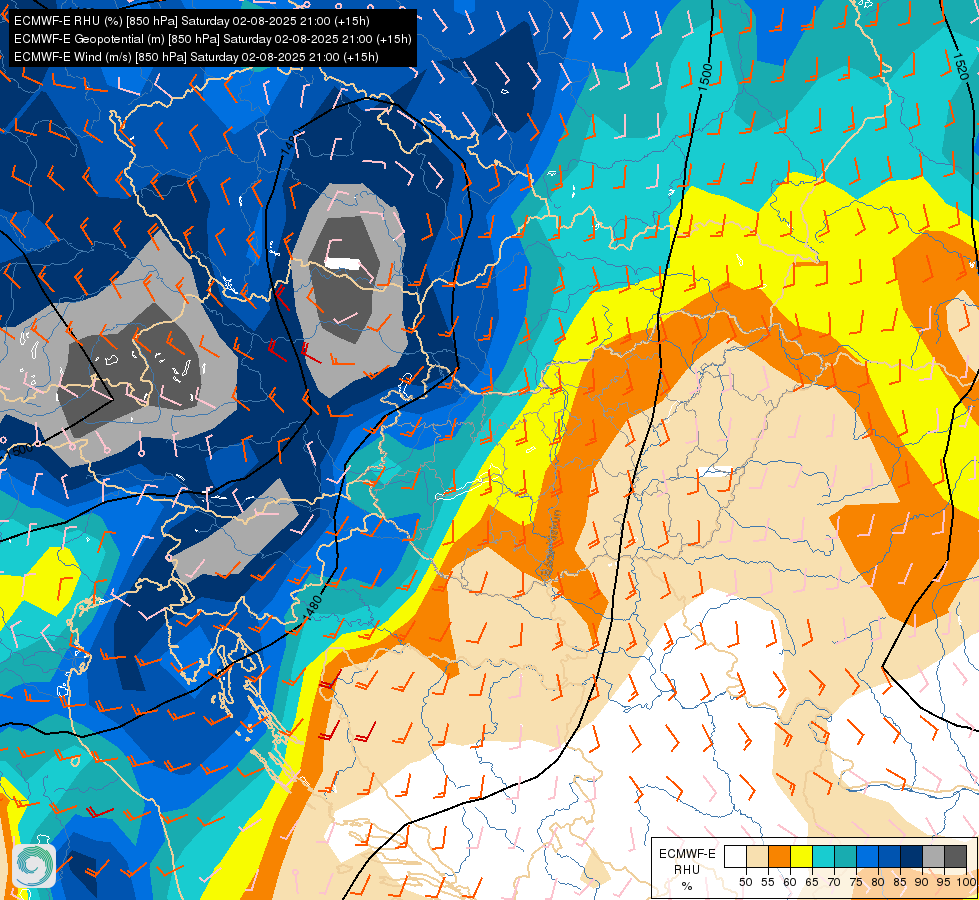979x900 pixels.
Task: Click the swirl logo icon in the map corner
Action: coord(34,866)
